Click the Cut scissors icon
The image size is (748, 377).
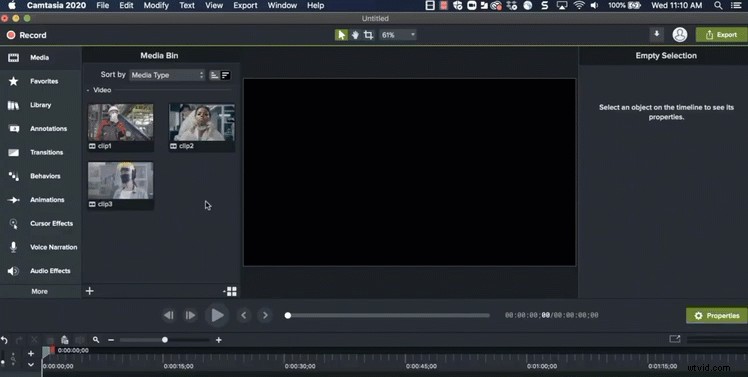click(34, 340)
